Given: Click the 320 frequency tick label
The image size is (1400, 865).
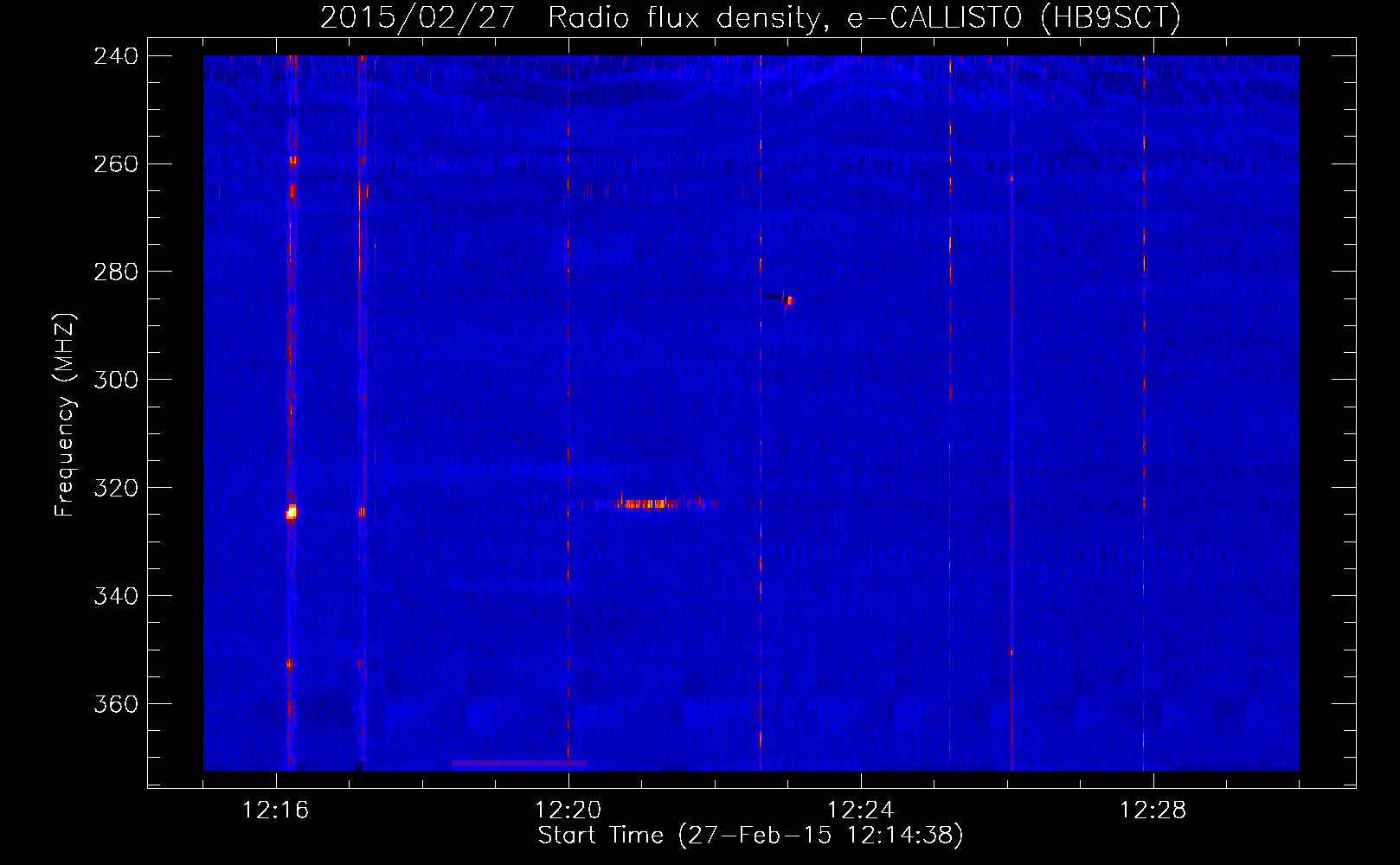Looking at the screenshot, I should point(116,489).
